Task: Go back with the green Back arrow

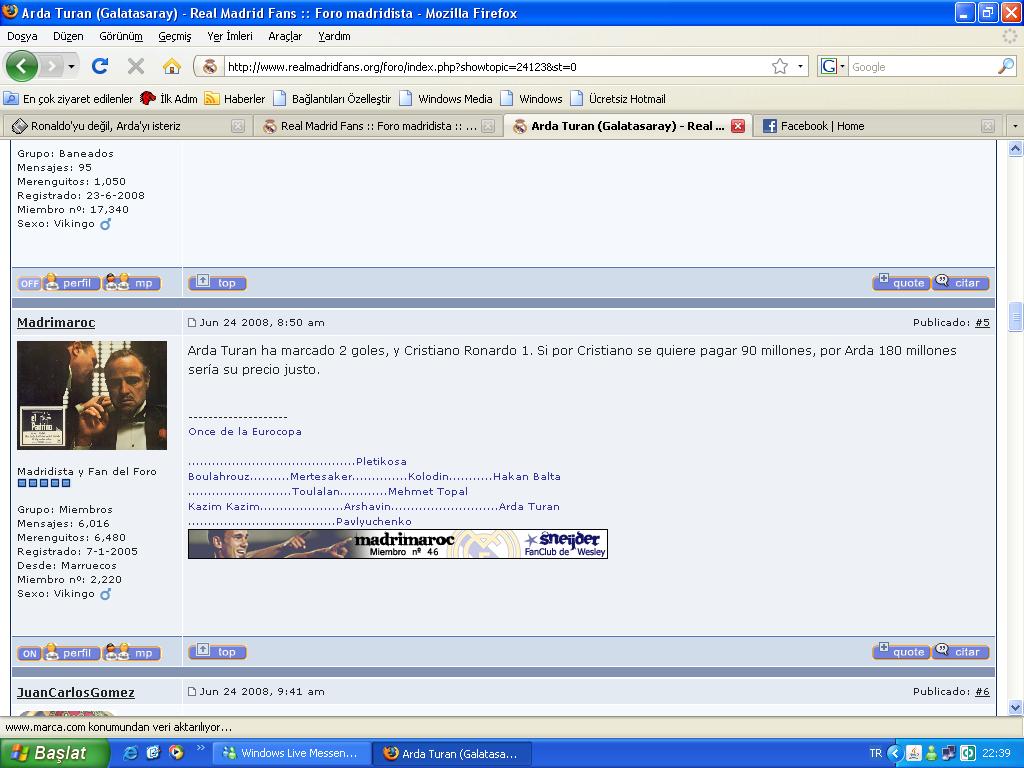Action: click(22, 66)
